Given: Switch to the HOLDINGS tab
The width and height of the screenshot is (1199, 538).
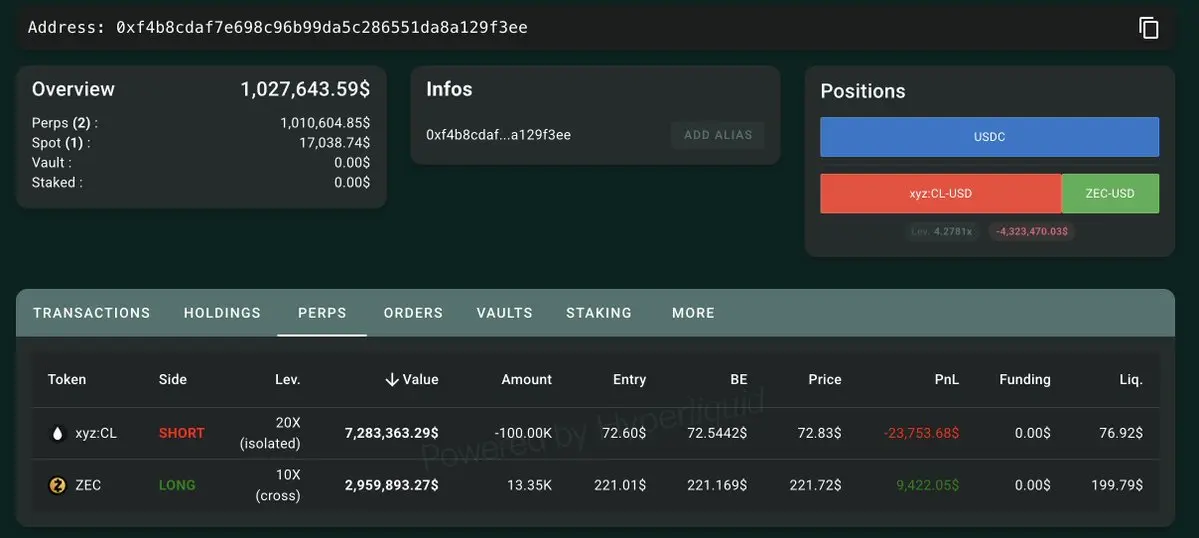Looking at the screenshot, I should click(x=223, y=313).
